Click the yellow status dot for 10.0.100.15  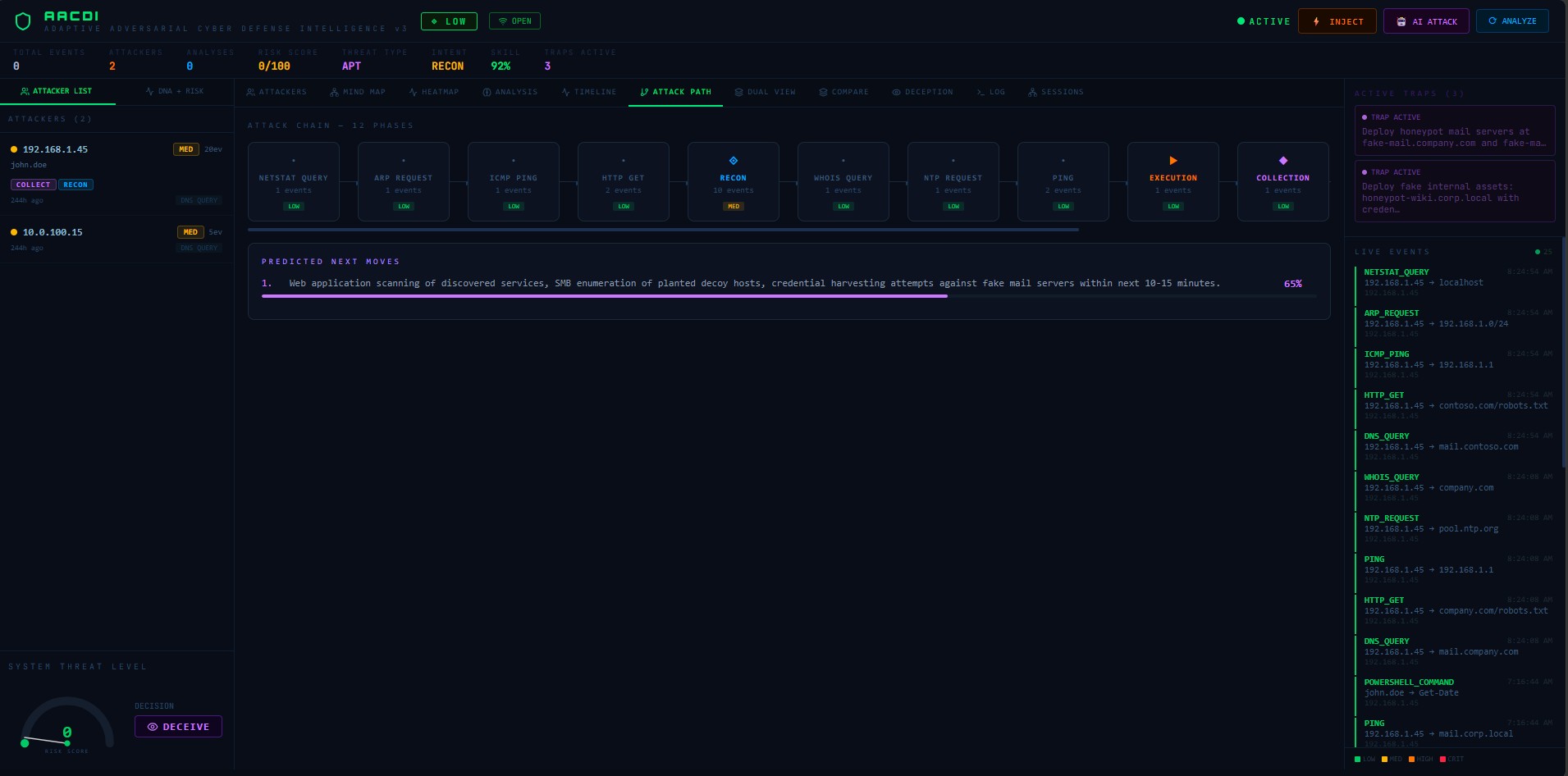(x=14, y=232)
